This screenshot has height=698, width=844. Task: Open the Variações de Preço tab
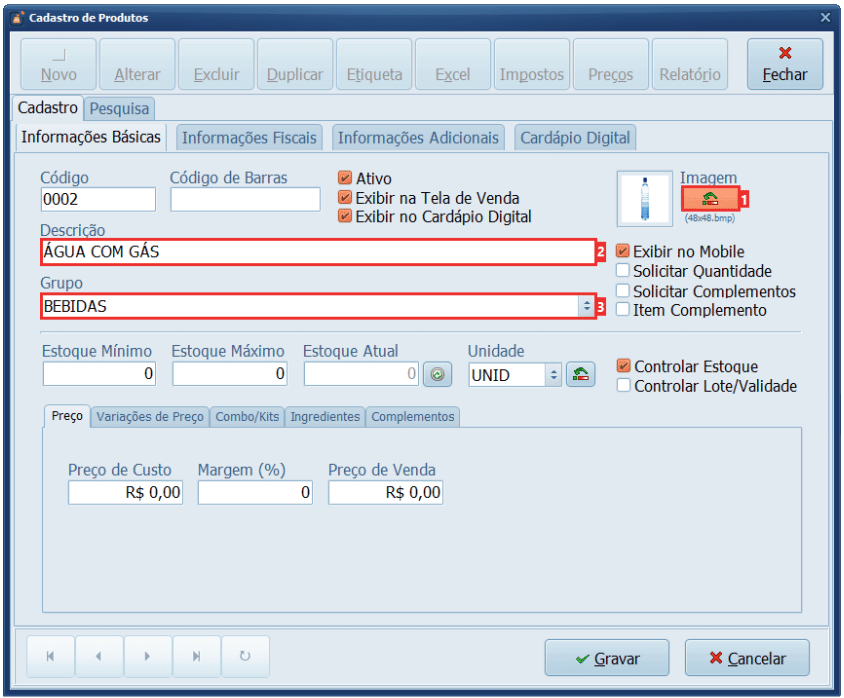pos(150,417)
